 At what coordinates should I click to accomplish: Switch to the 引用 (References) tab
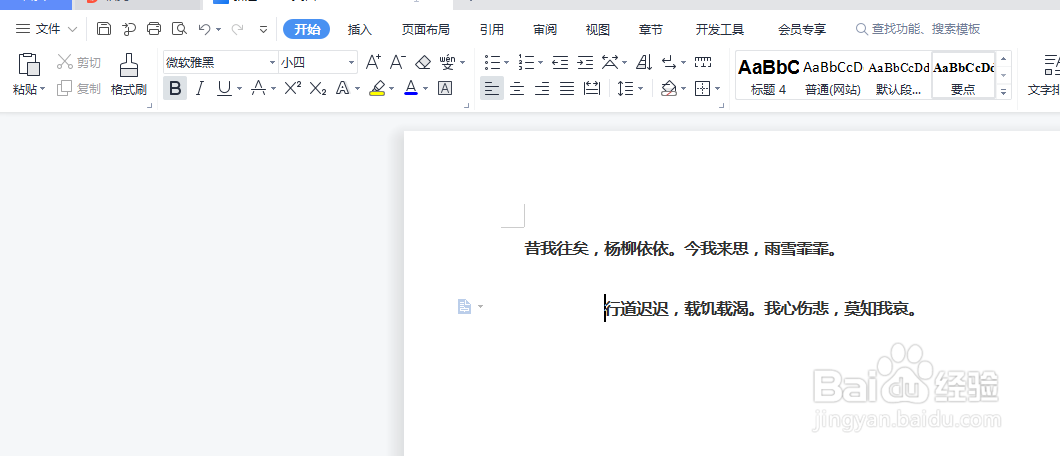[x=491, y=29]
